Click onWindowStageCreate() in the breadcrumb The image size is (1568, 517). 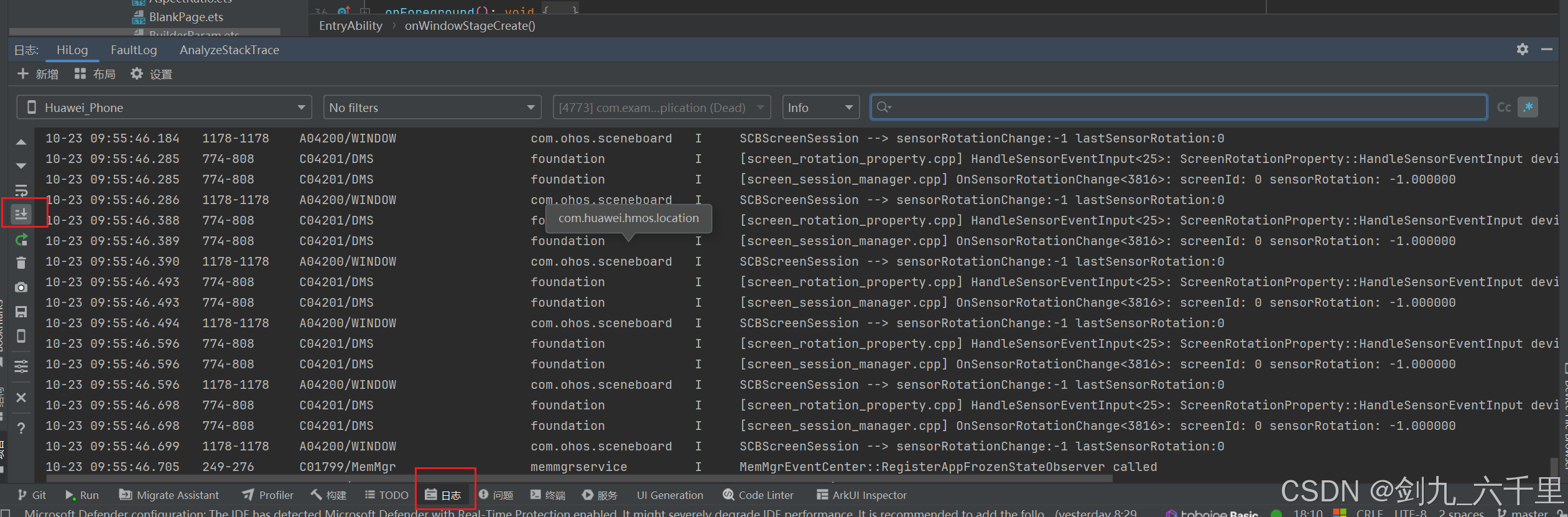point(470,26)
